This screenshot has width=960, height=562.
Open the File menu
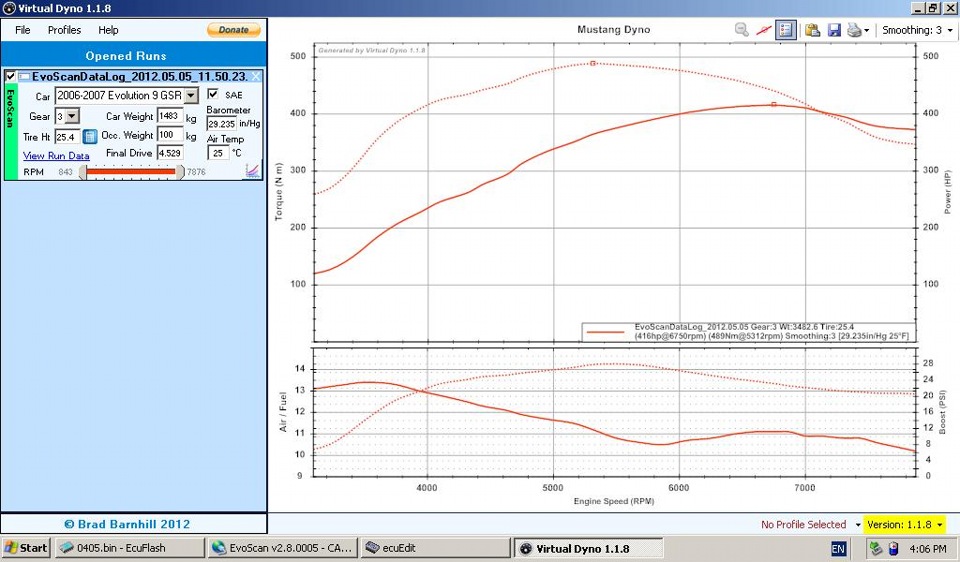click(23, 30)
